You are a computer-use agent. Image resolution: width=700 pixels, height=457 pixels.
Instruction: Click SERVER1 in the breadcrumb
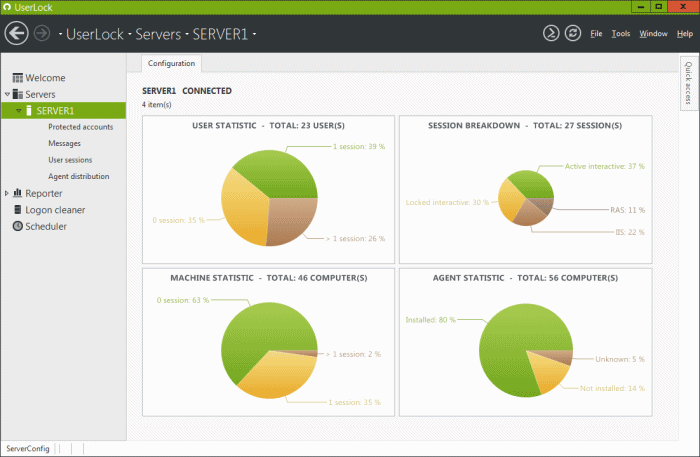[x=220, y=34]
